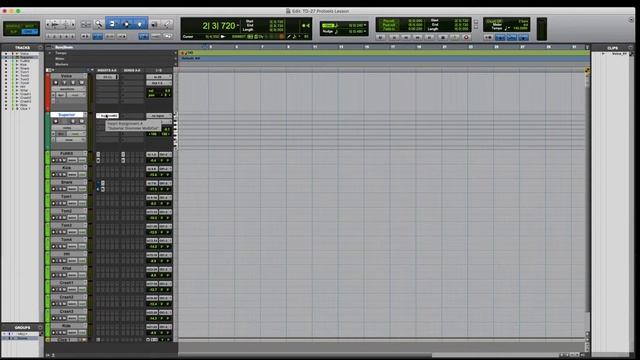Expand the Tempo ruler triangle
Viewport: 640px width, 360px height.
[x=50, y=53]
